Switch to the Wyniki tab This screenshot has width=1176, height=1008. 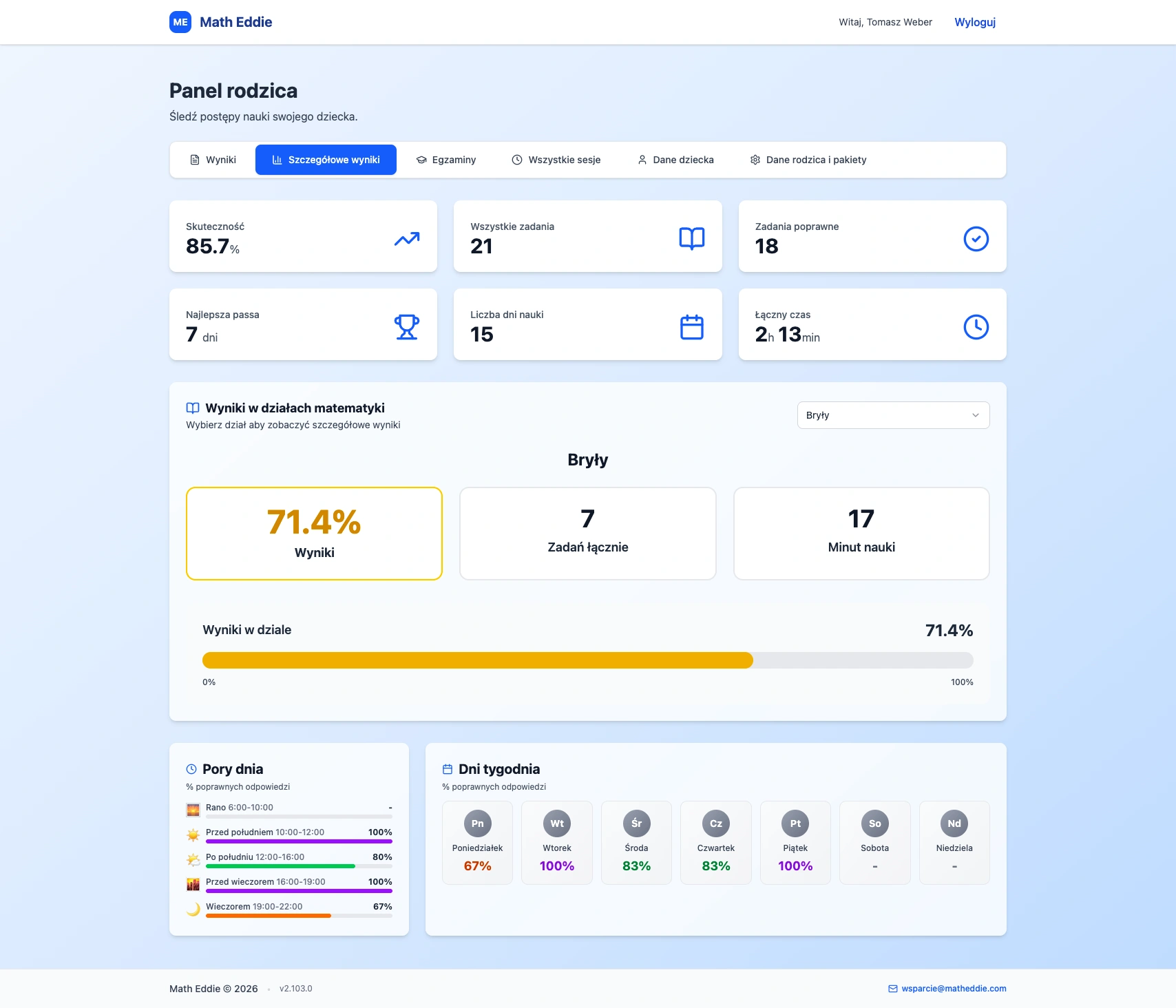click(213, 160)
